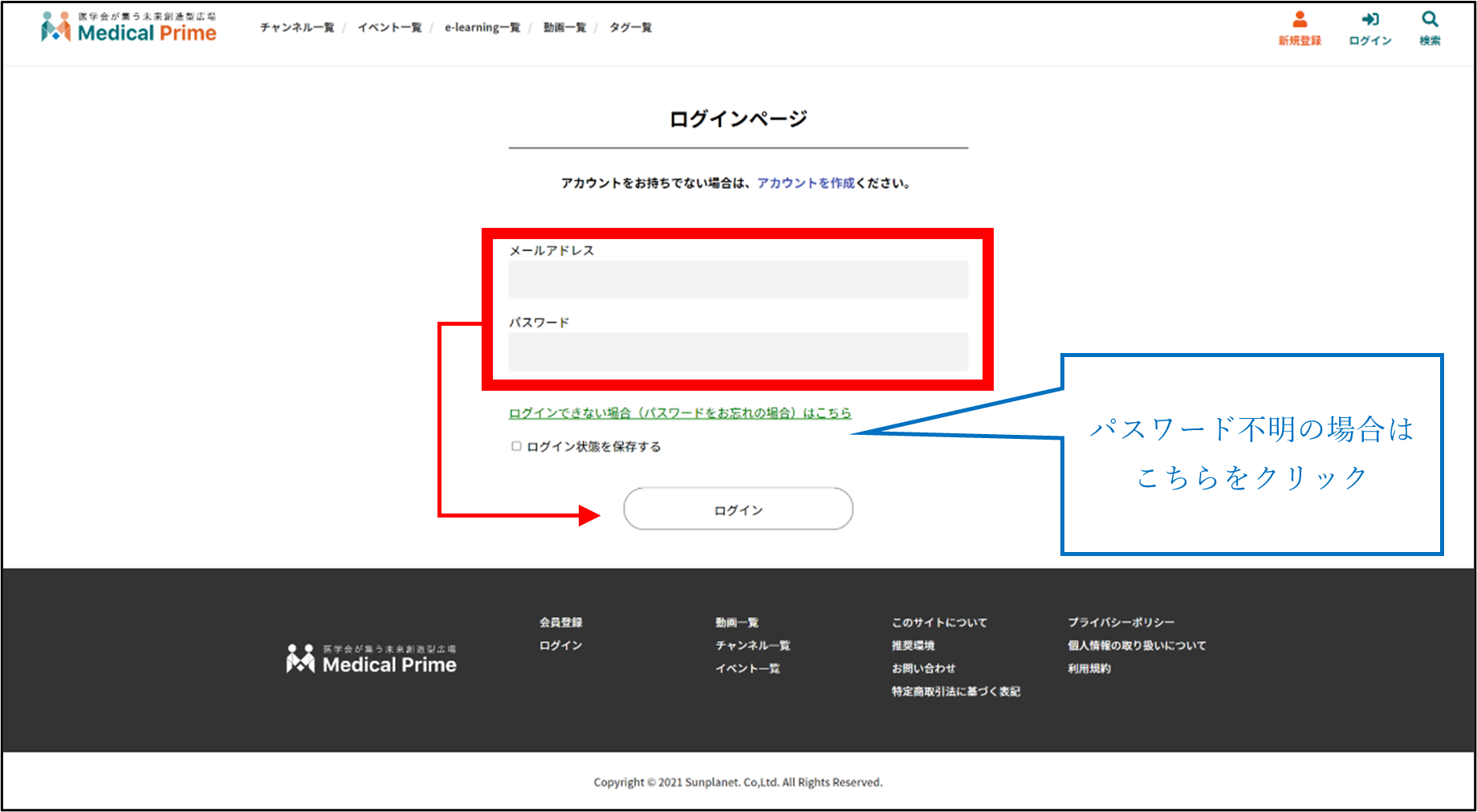Open footer プライバシーポリシー link
Screen dimensions: 1477x812
coord(1121,622)
